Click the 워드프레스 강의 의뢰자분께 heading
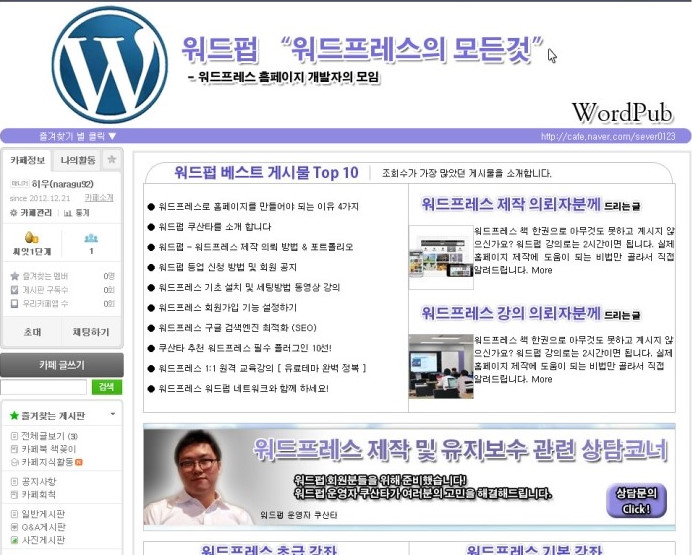The image size is (692, 555). click(511, 314)
